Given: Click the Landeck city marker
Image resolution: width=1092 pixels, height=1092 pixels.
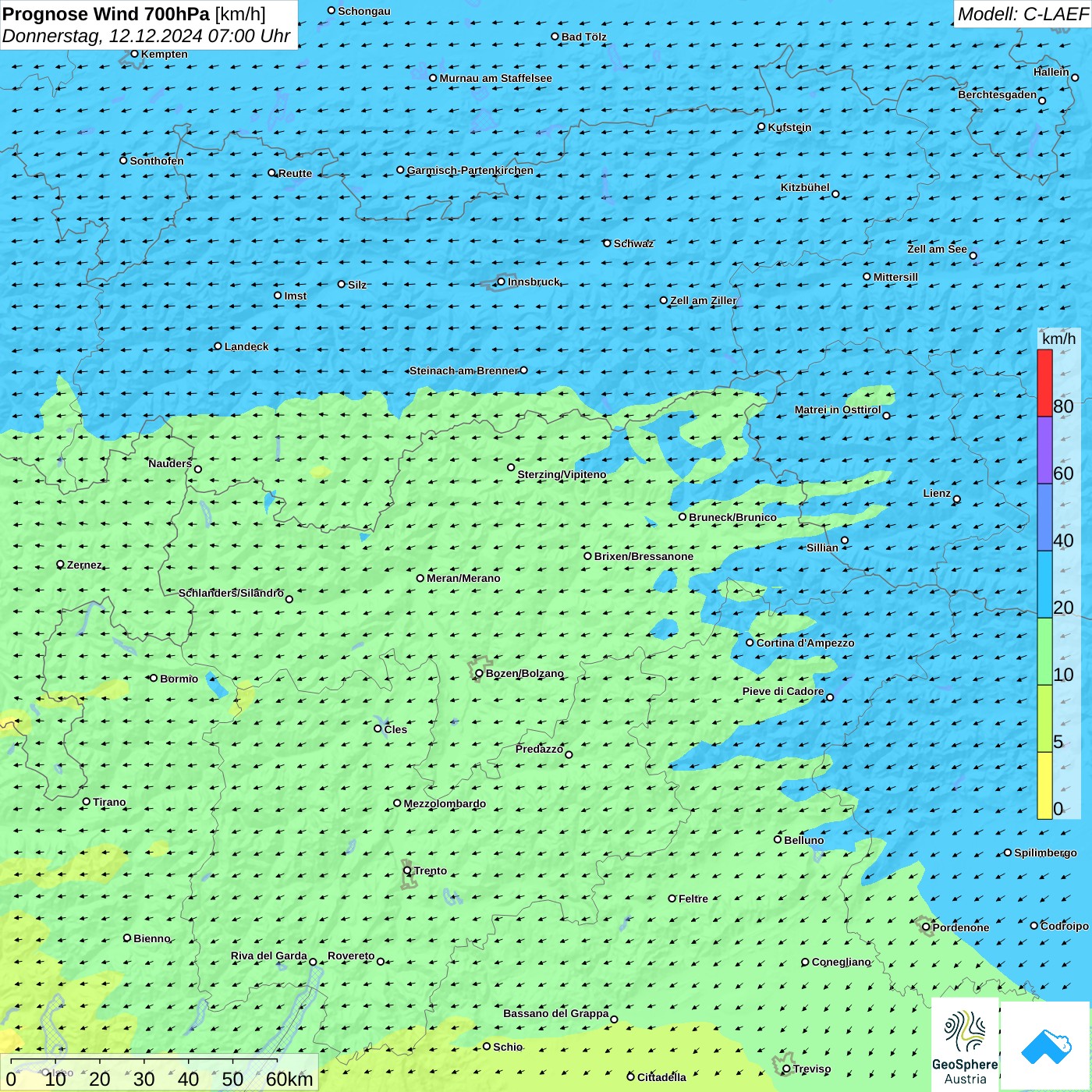Looking at the screenshot, I should click(x=218, y=346).
